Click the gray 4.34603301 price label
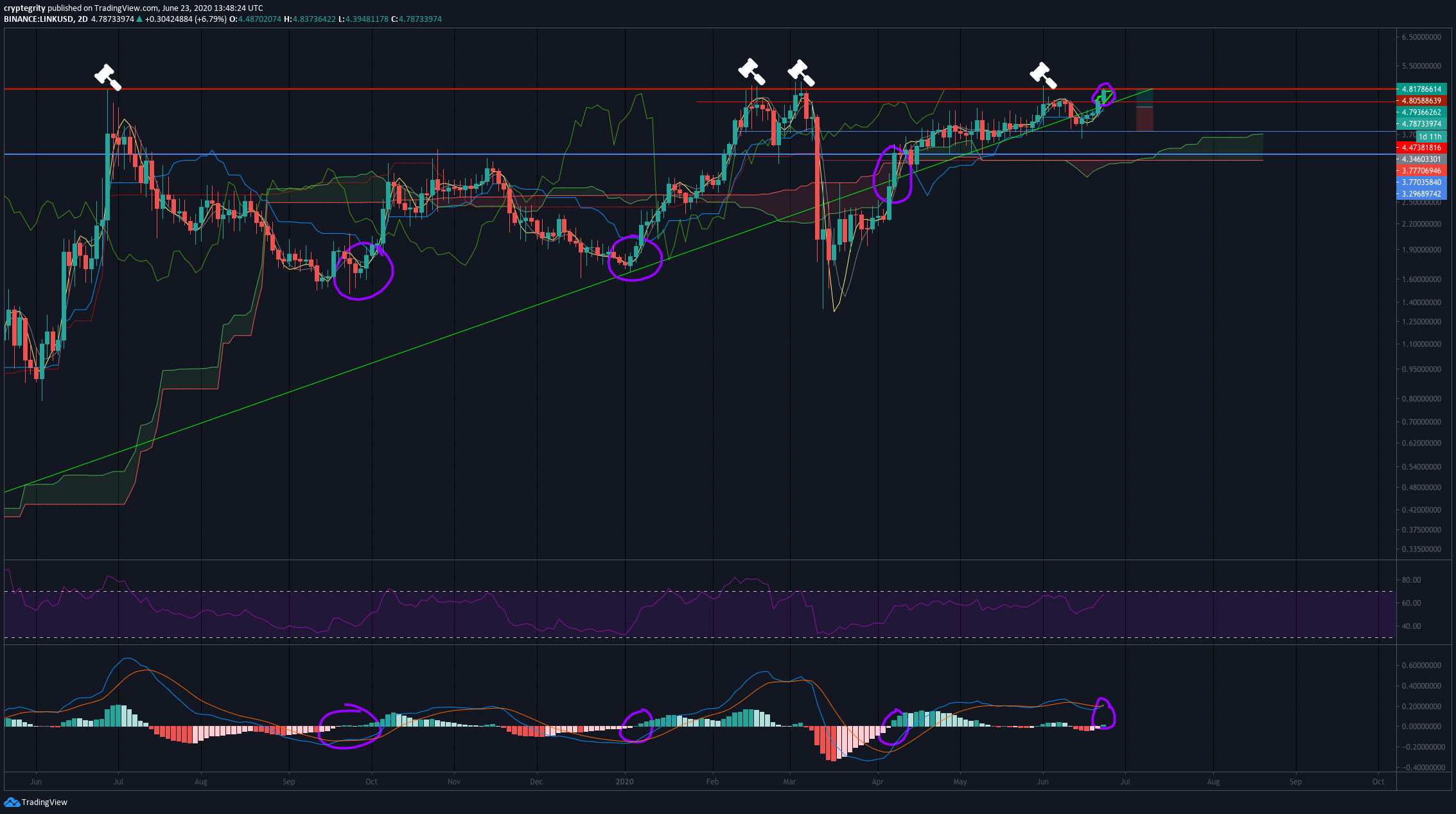Viewport: 1456px width, 814px height. click(x=1420, y=159)
